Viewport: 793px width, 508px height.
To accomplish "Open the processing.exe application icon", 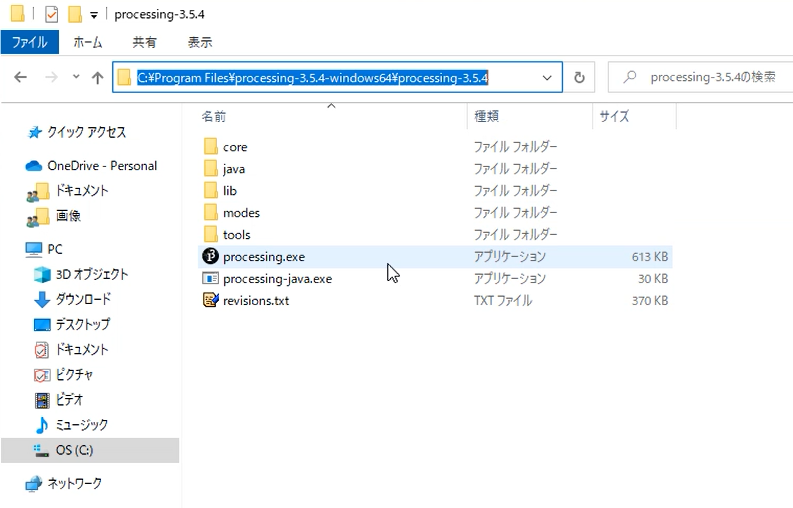I will point(210,256).
